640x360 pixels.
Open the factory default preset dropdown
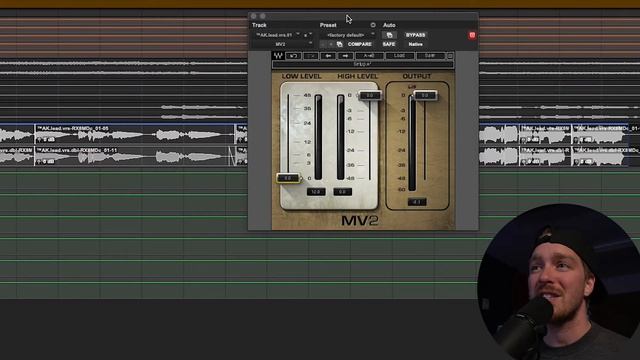click(348, 35)
